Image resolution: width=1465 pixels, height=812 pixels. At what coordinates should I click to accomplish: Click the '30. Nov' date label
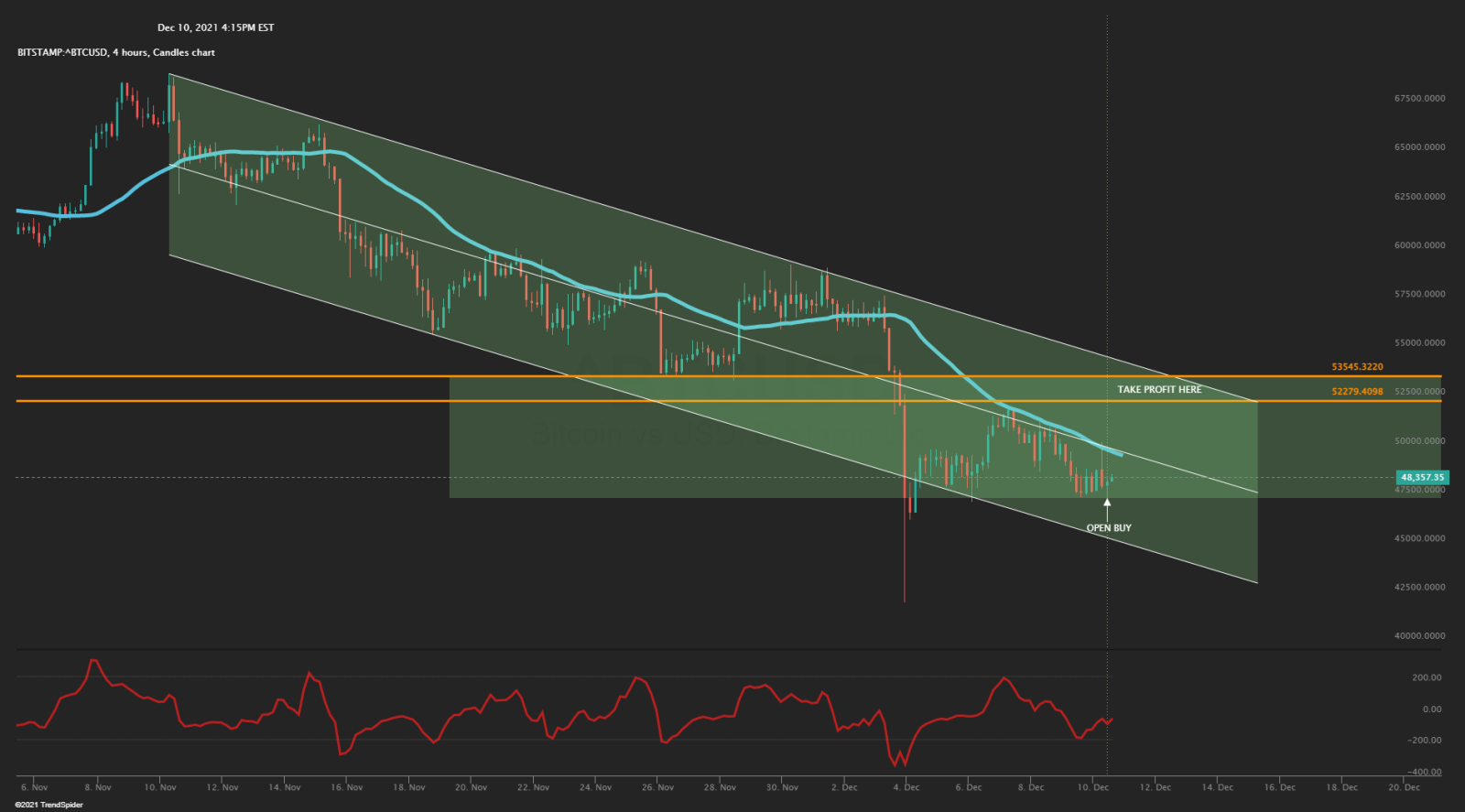tap(783, 787)
